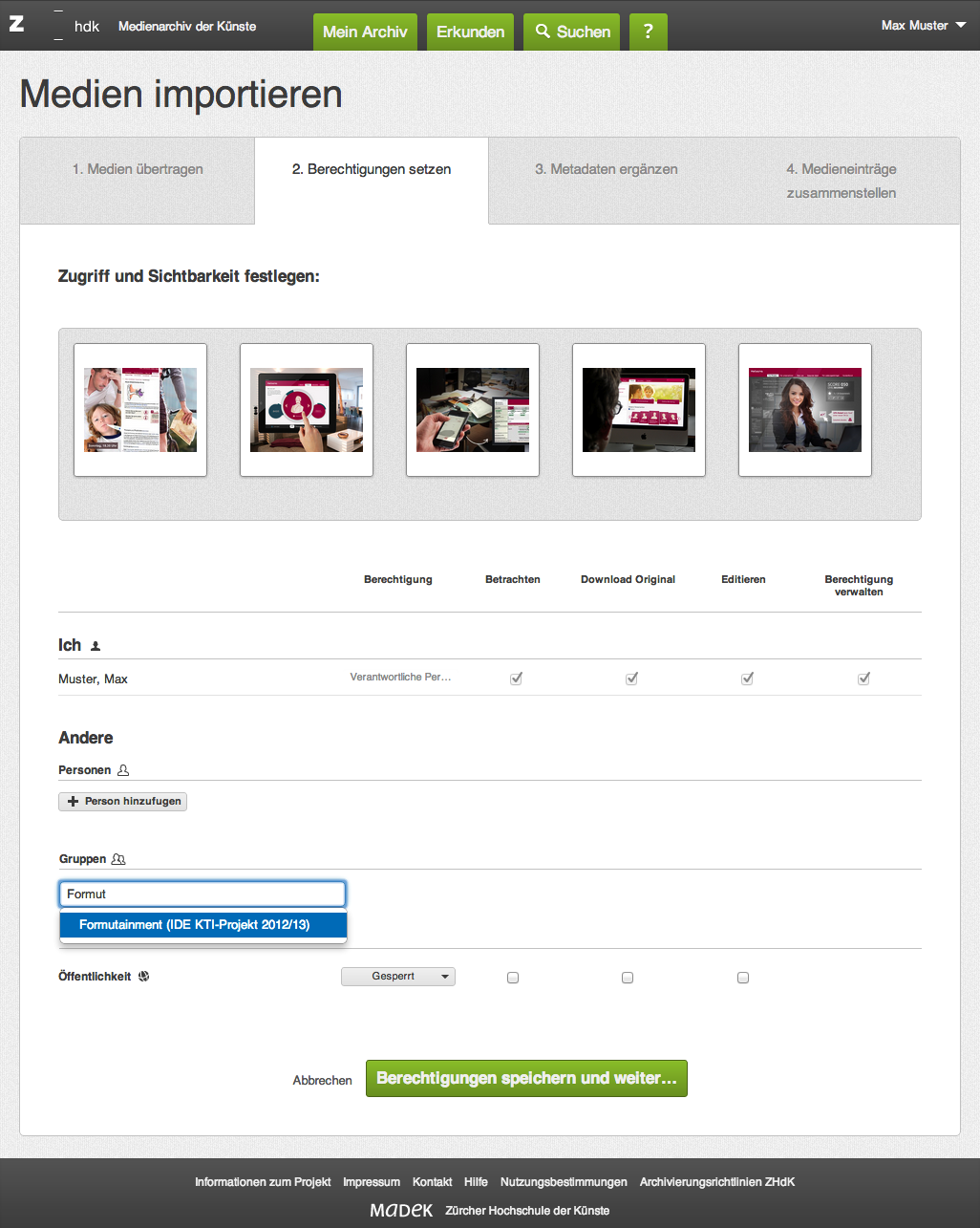
Task: Go to Medien übertragen step tab
Action: (x=138, y=169)
